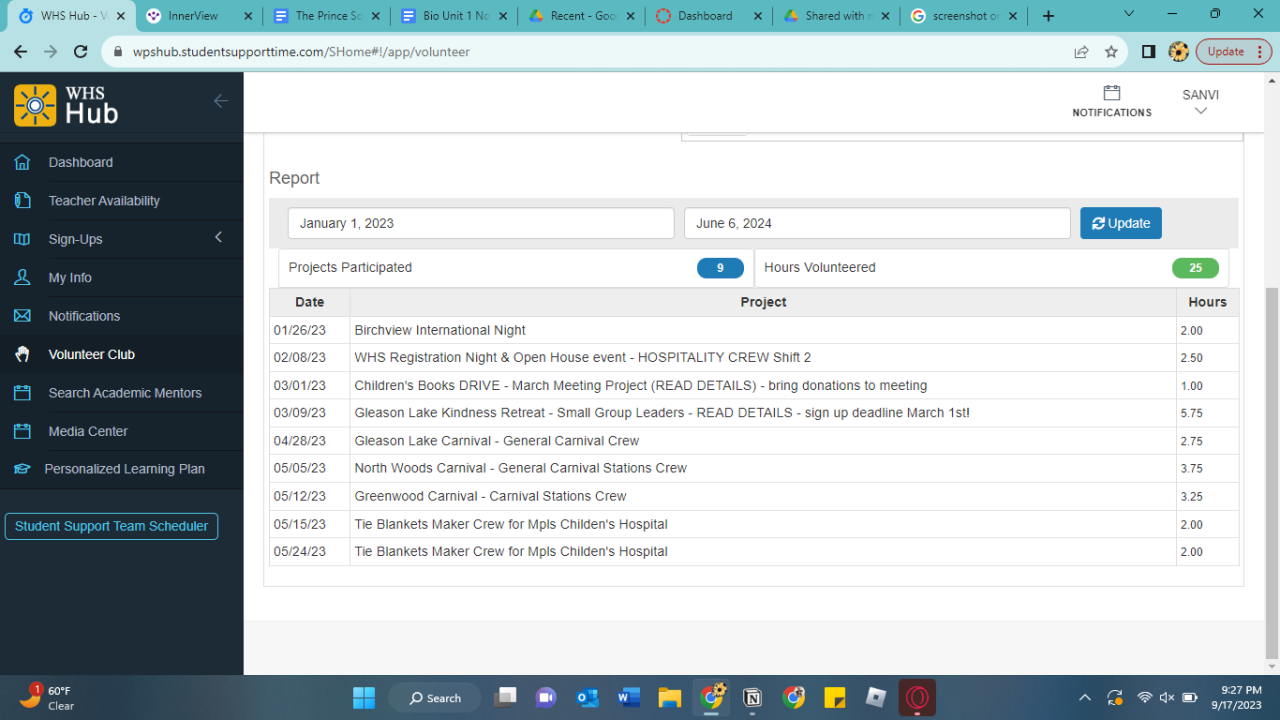This screenshot has width=1280, height=720.
Task: Click the Hours Volunteered badge 25
Action: [x=1195, y=268]
